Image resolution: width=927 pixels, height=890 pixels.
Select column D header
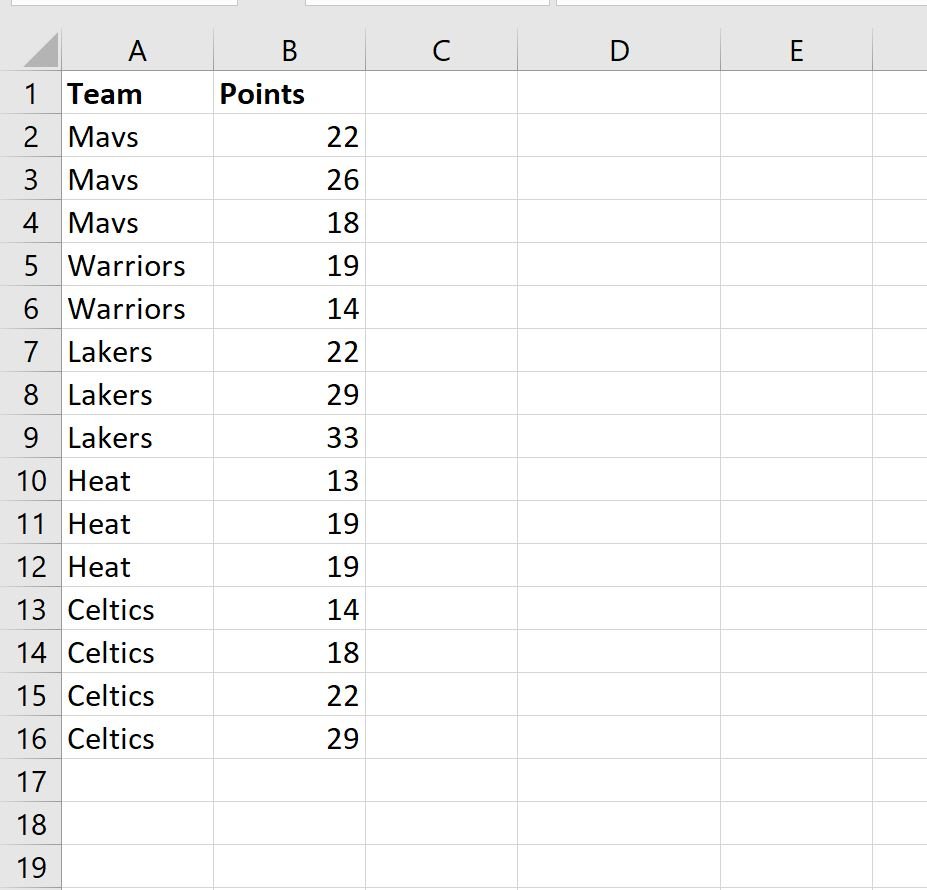point(619,51)
